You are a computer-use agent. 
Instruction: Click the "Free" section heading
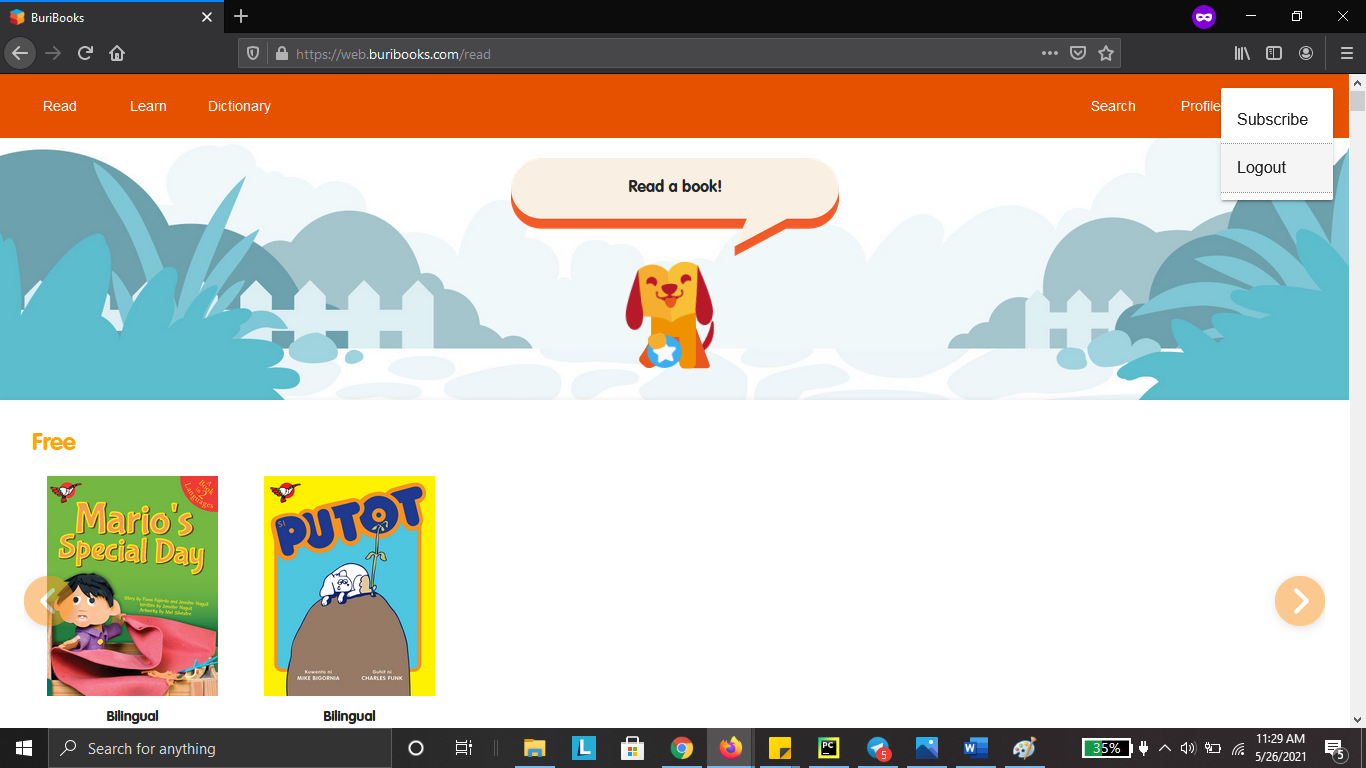tap(54, 442)
